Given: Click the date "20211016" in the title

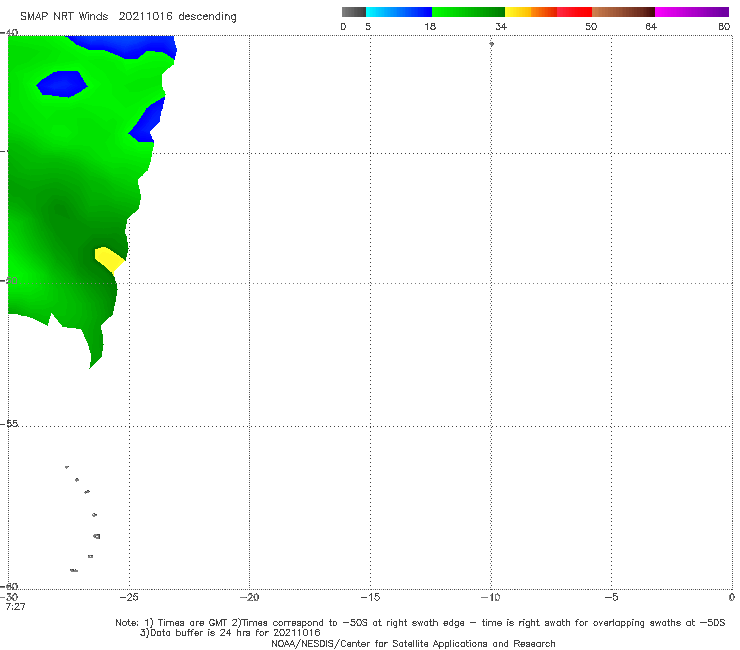Looking at the screenshot, I should [145, 16].
